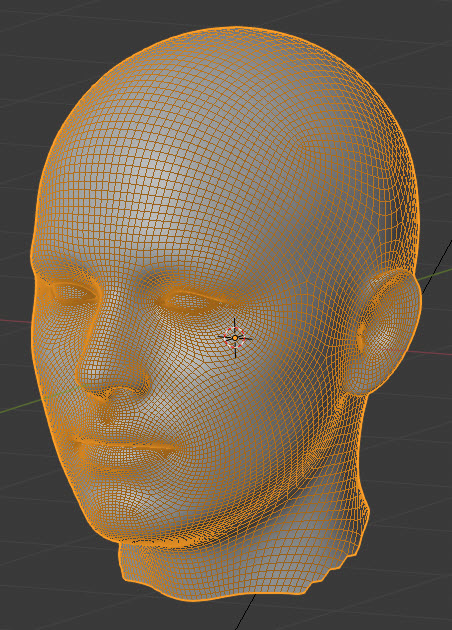Click the 3D cursor on the cheek
Viewport: 452px width, 630px height.
(235, 338)
